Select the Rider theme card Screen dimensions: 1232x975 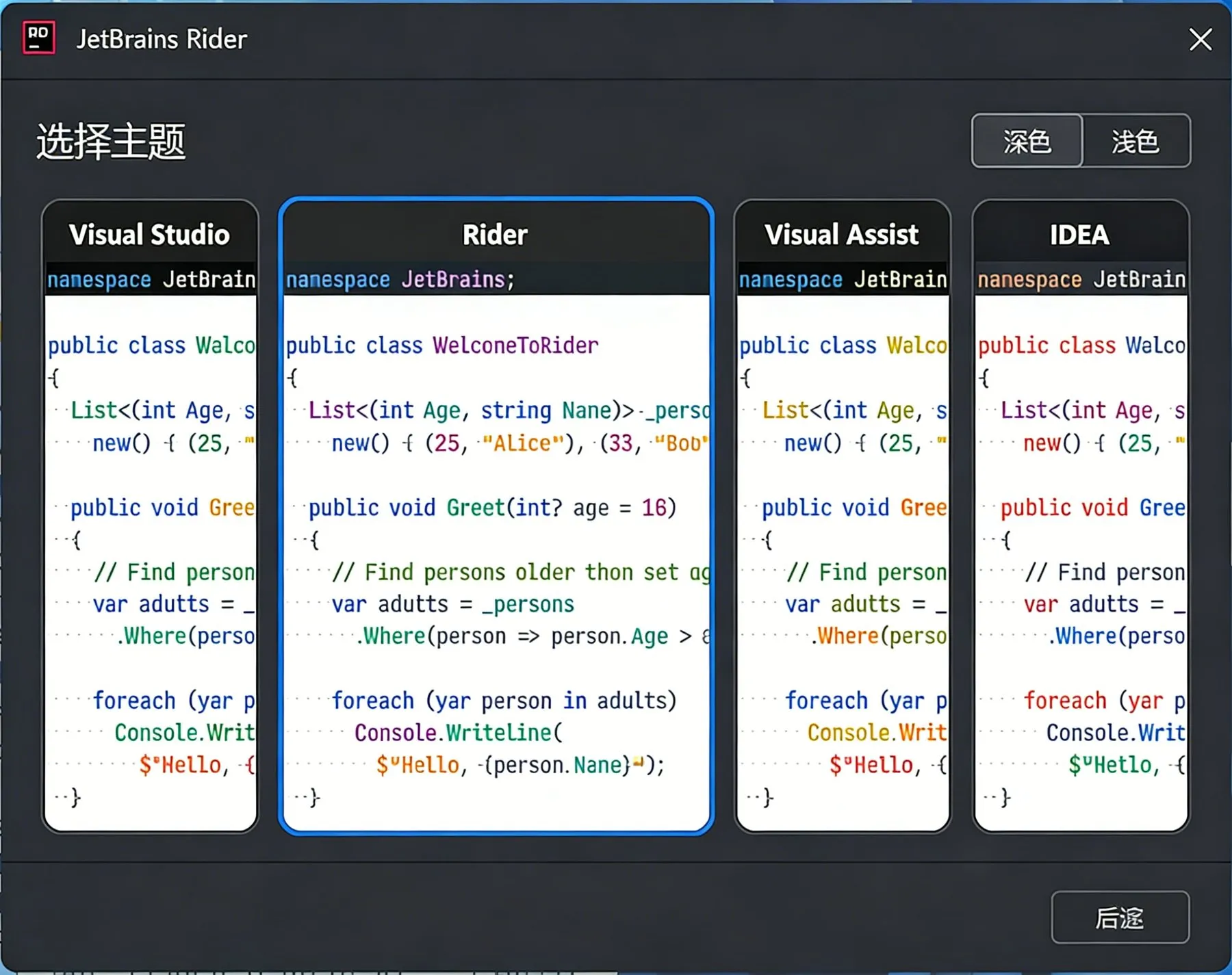496,517
